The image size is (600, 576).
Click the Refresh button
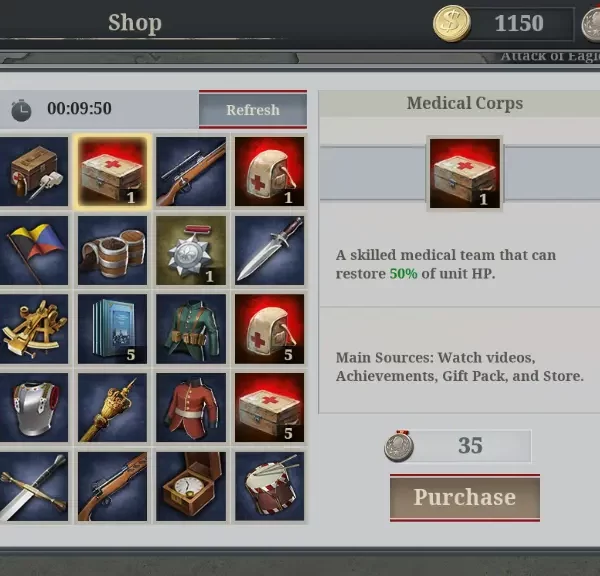pos(253,109)
